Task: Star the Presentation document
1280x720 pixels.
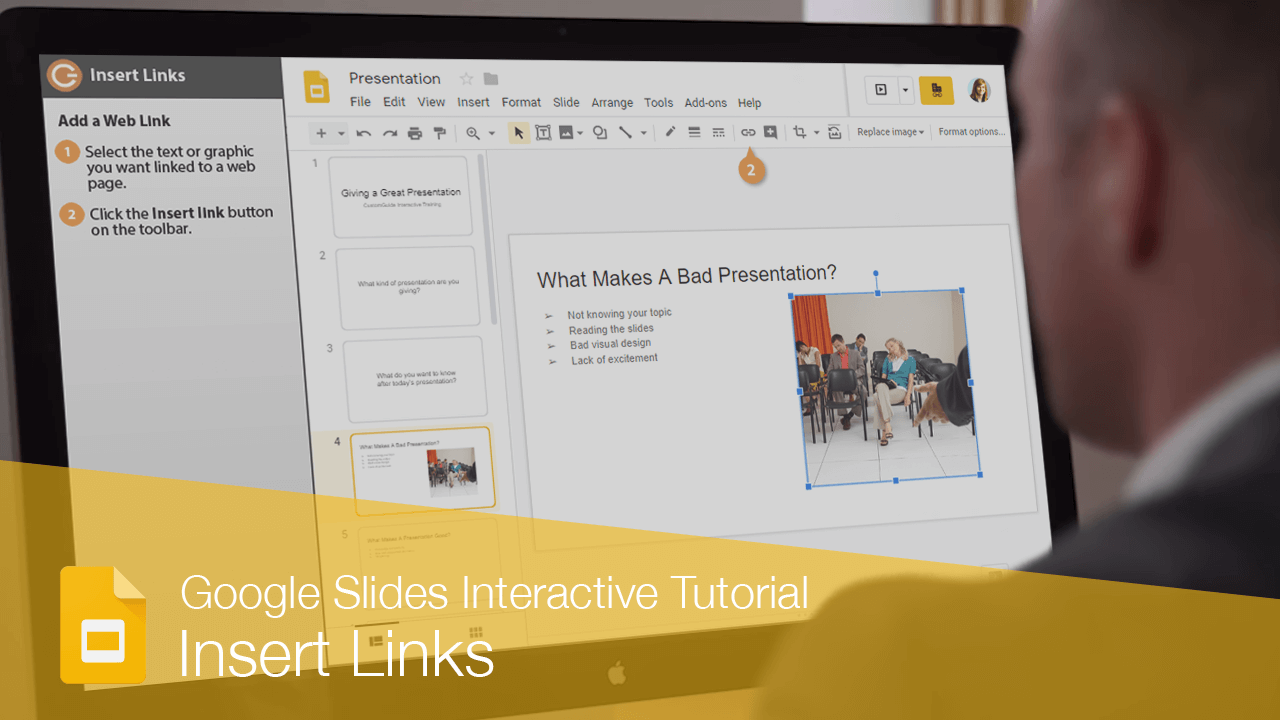Action: click(466, 78)
